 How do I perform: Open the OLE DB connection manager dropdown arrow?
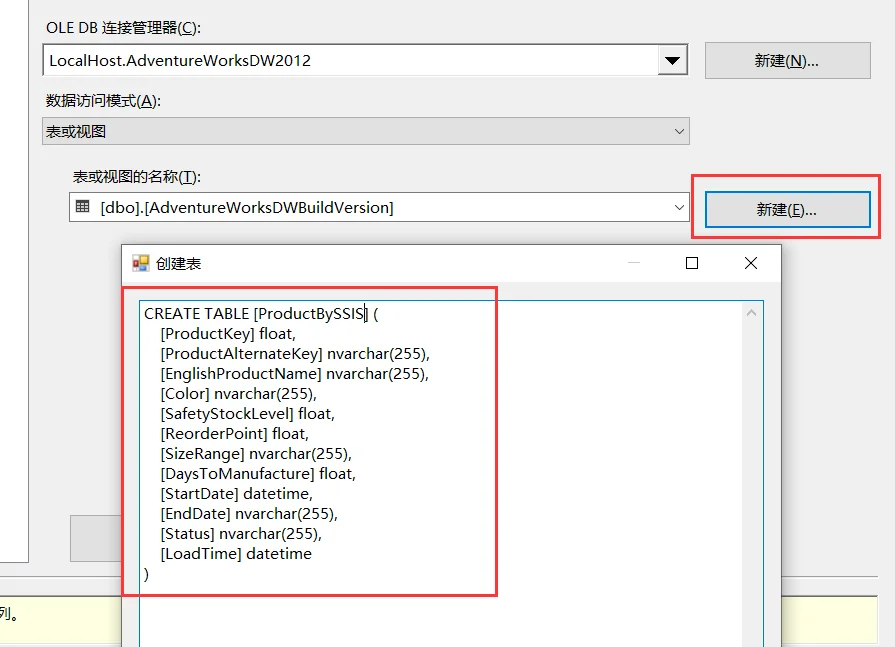pos(672,60)
